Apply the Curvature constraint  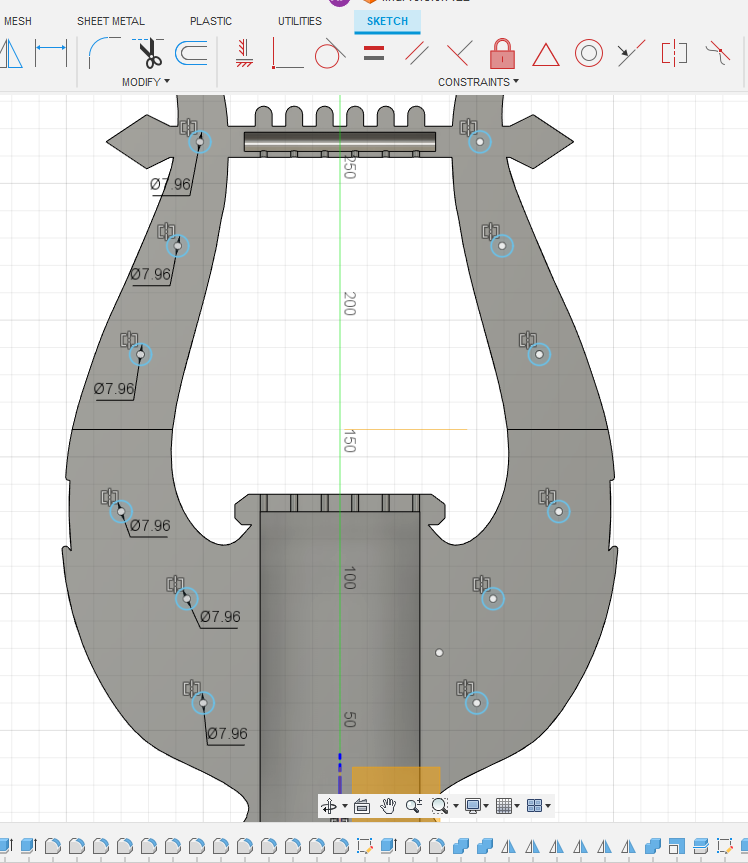718,53
